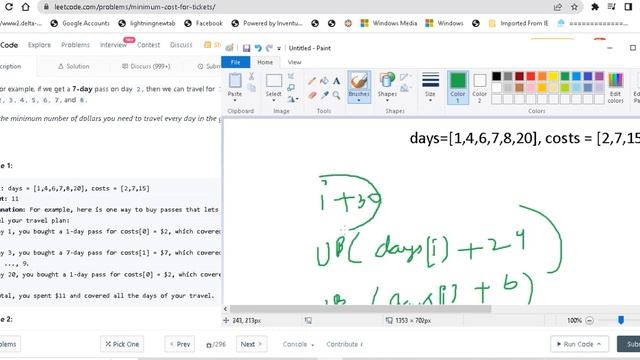
Task: Click the browser Home icon
Action: coord(25,7)
